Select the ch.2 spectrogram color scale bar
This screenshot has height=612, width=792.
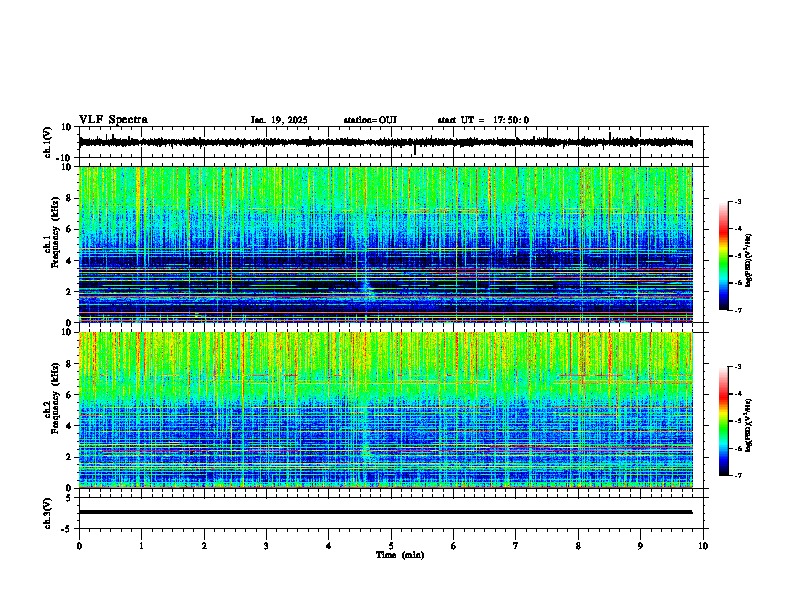723,421
